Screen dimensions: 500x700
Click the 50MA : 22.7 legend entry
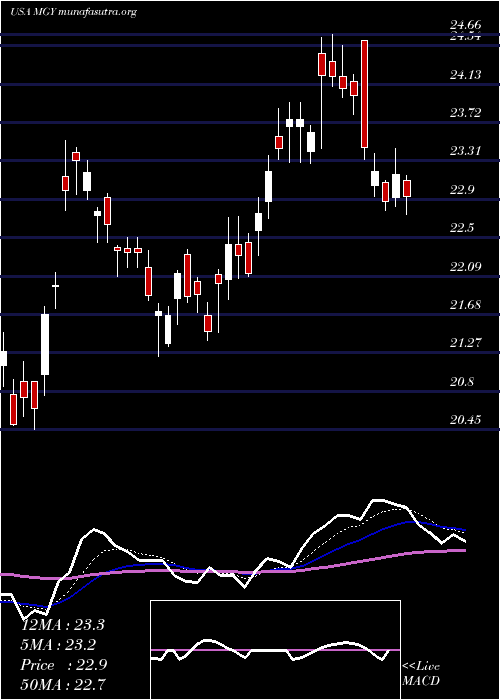(x=63, y=684)
